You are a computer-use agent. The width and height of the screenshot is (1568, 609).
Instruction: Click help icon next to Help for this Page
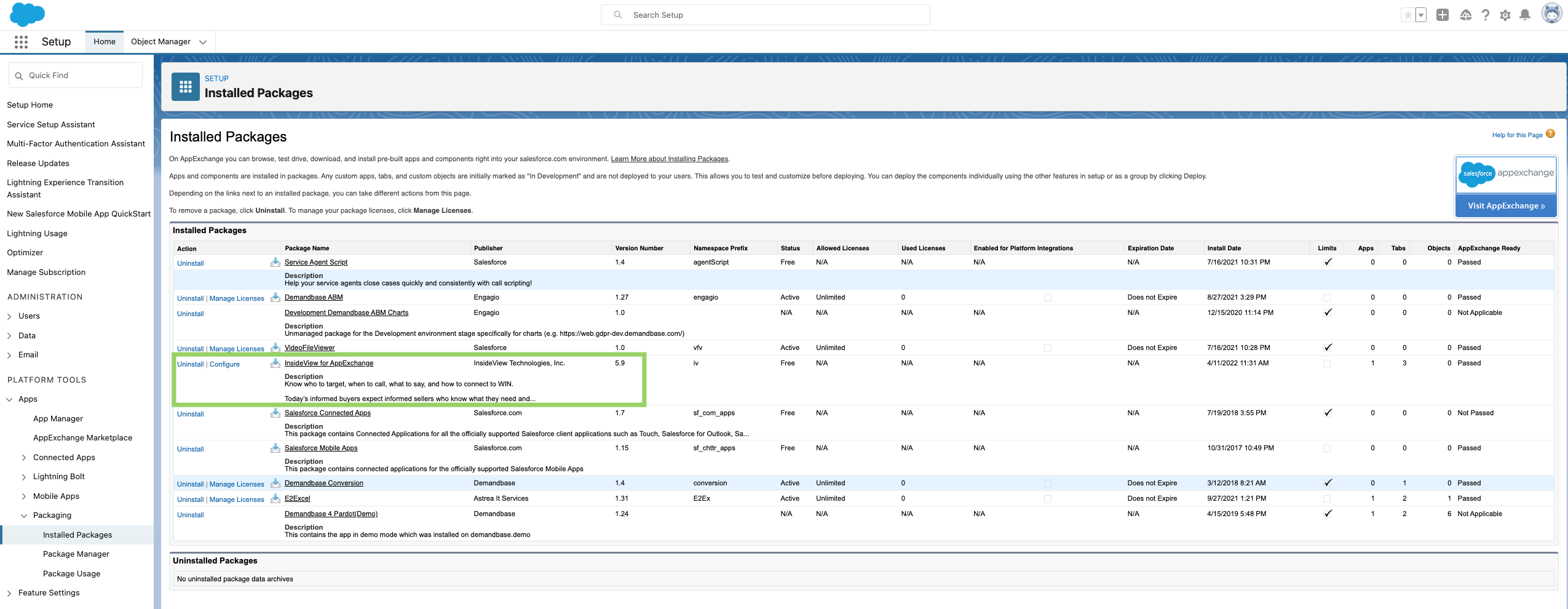[x=1550, y=134]
